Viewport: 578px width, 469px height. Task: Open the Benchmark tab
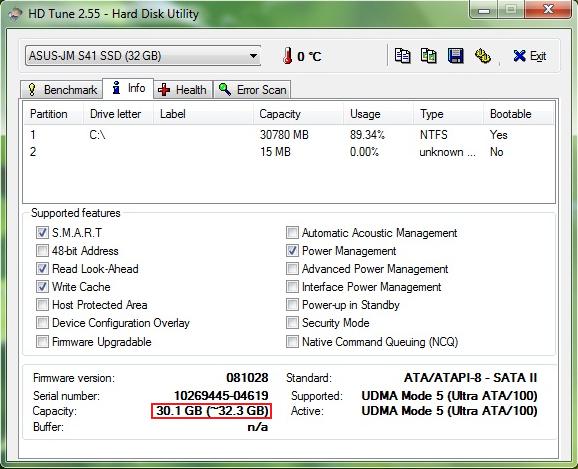[x=62, y=90]
